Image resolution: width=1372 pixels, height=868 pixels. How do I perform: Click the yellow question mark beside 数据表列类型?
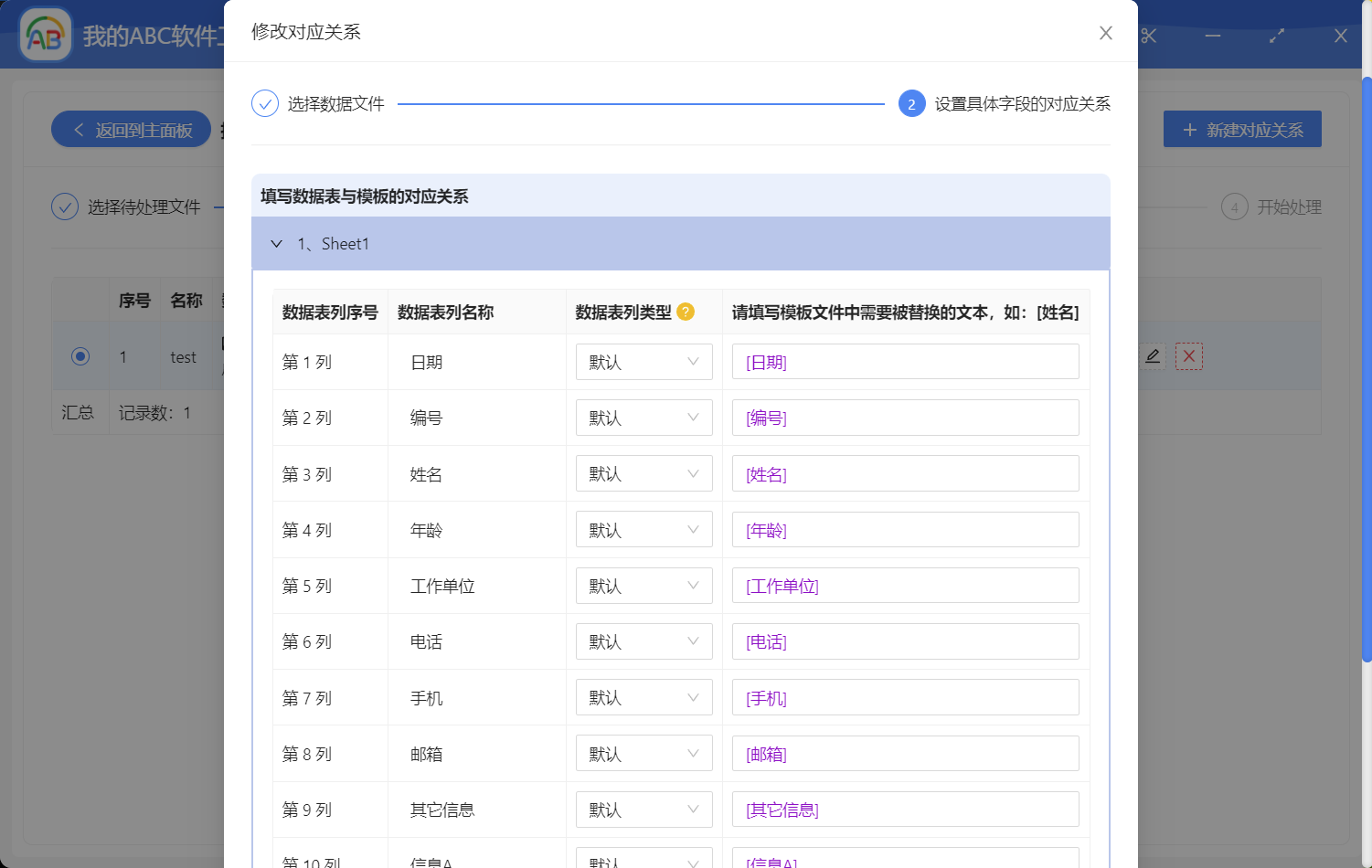point(686,312)
